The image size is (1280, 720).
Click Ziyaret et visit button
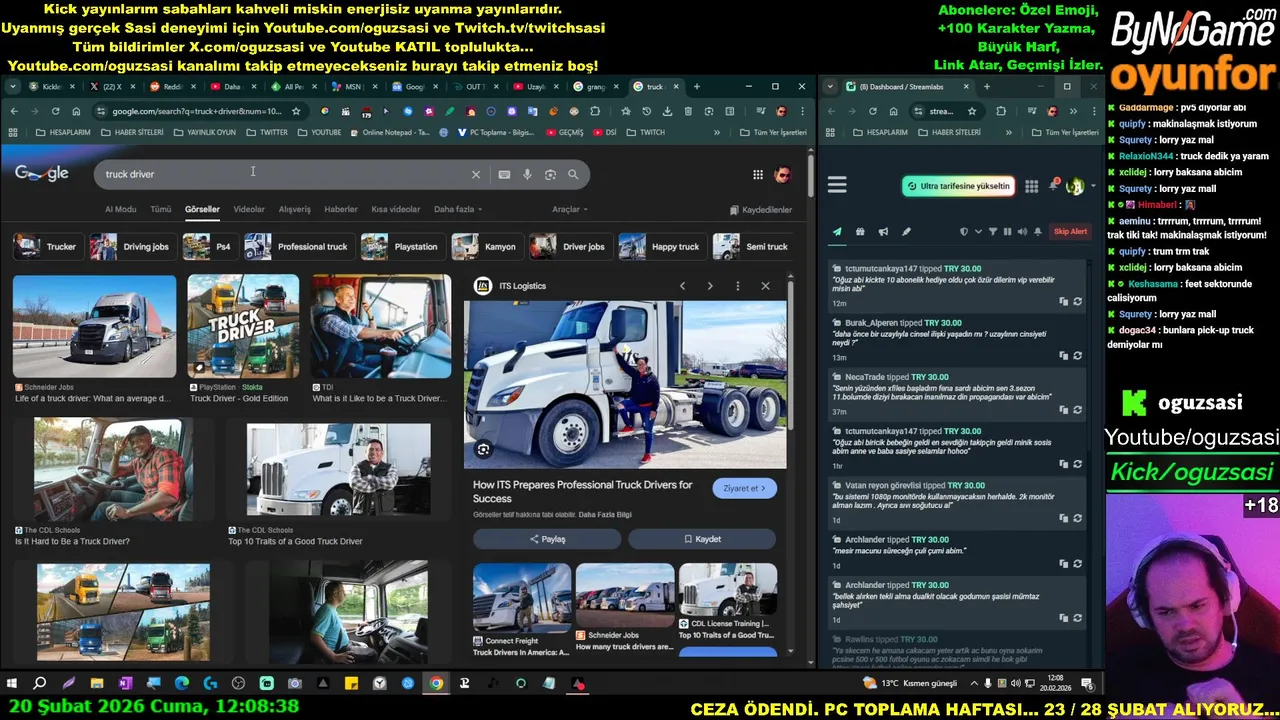pos(744,489)
